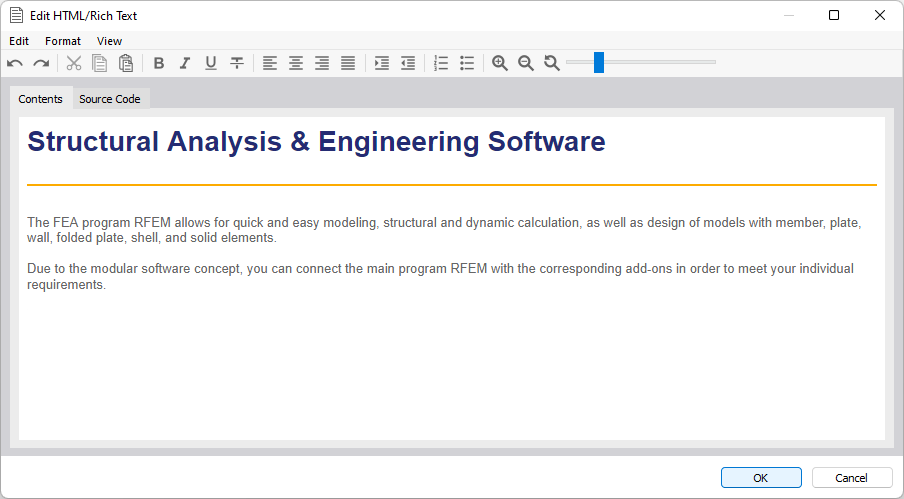Viewport: 904px width, 499px height.
Task: Click the heading 'Structural Analysis & Engineering Software'
Action: pyautogui.click(x=317, y=142)
